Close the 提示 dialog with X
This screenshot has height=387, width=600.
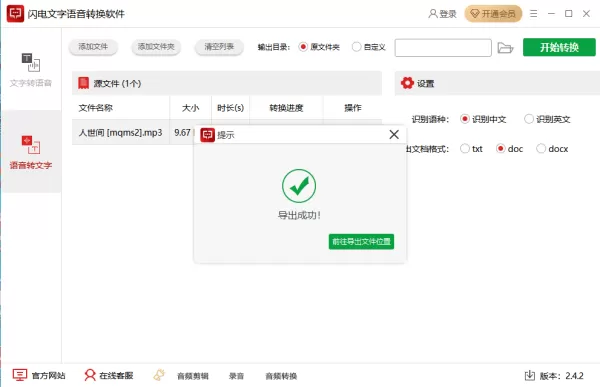click(394, 134)
